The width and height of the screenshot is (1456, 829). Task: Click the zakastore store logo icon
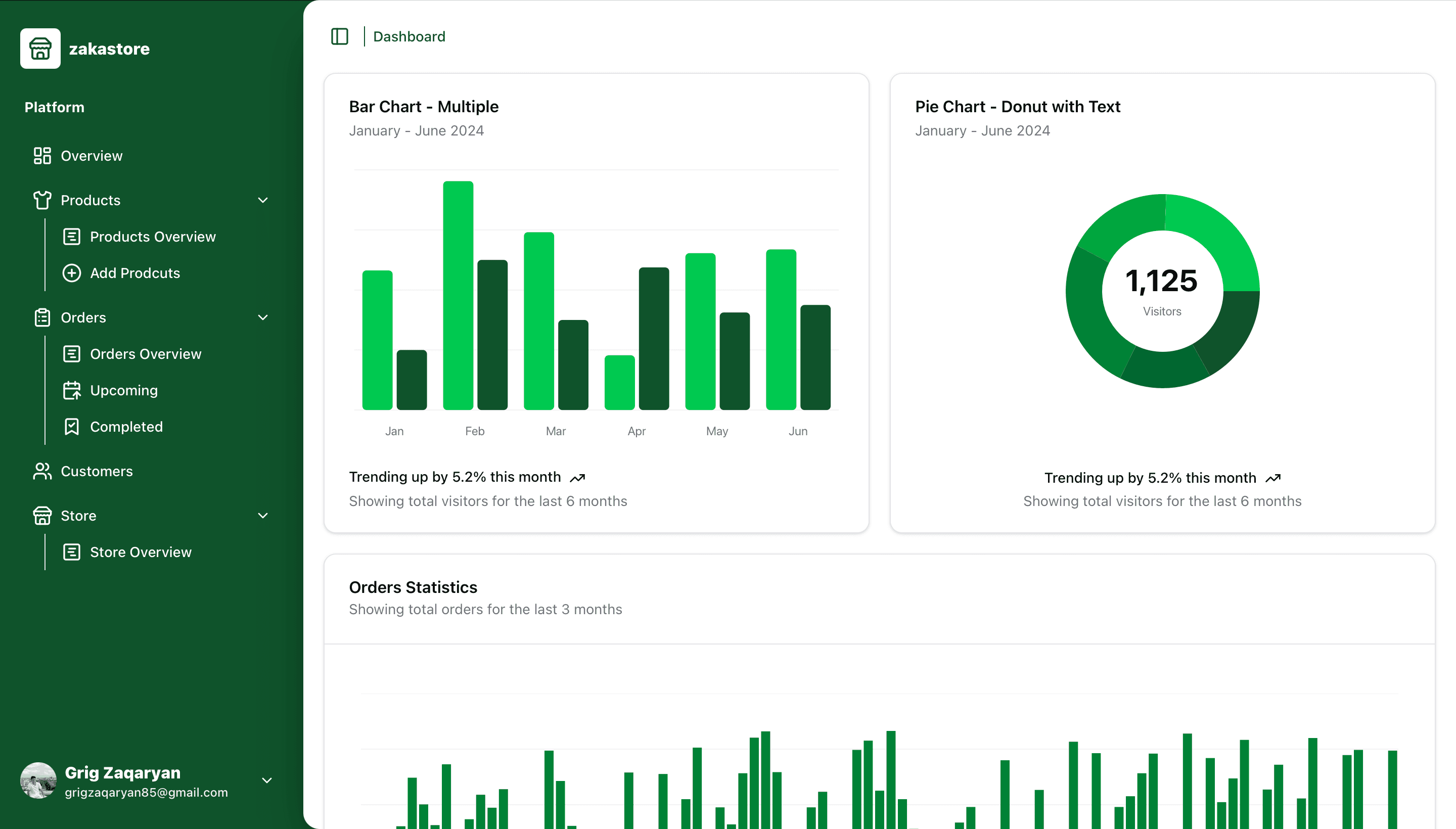40,49
